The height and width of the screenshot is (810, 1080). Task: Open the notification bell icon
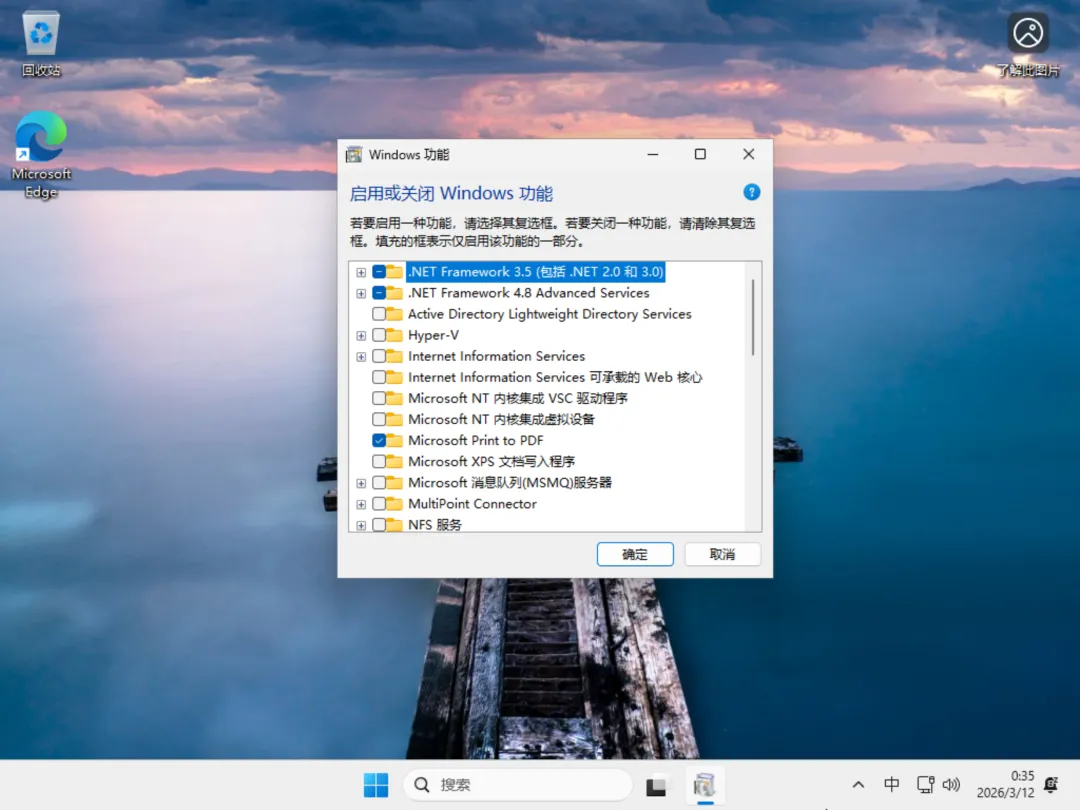pos(1051,785)
